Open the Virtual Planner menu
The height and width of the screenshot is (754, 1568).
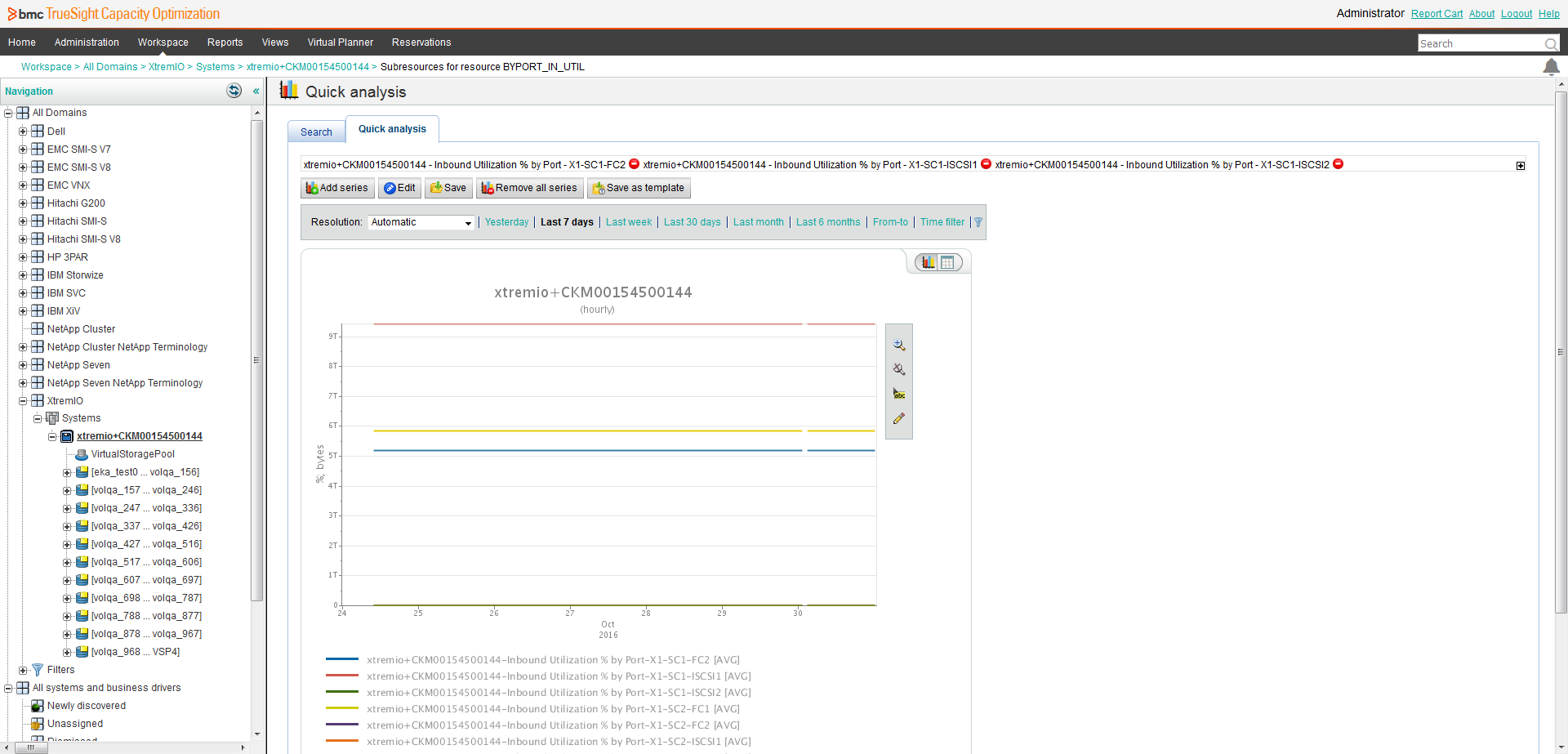340,42
